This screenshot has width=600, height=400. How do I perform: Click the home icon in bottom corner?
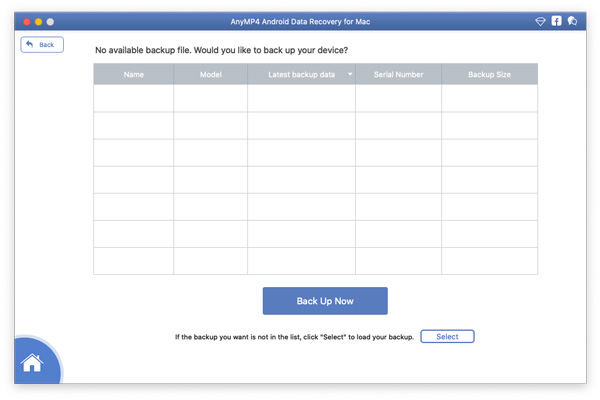pyautogui.click(x=32, y=362)
